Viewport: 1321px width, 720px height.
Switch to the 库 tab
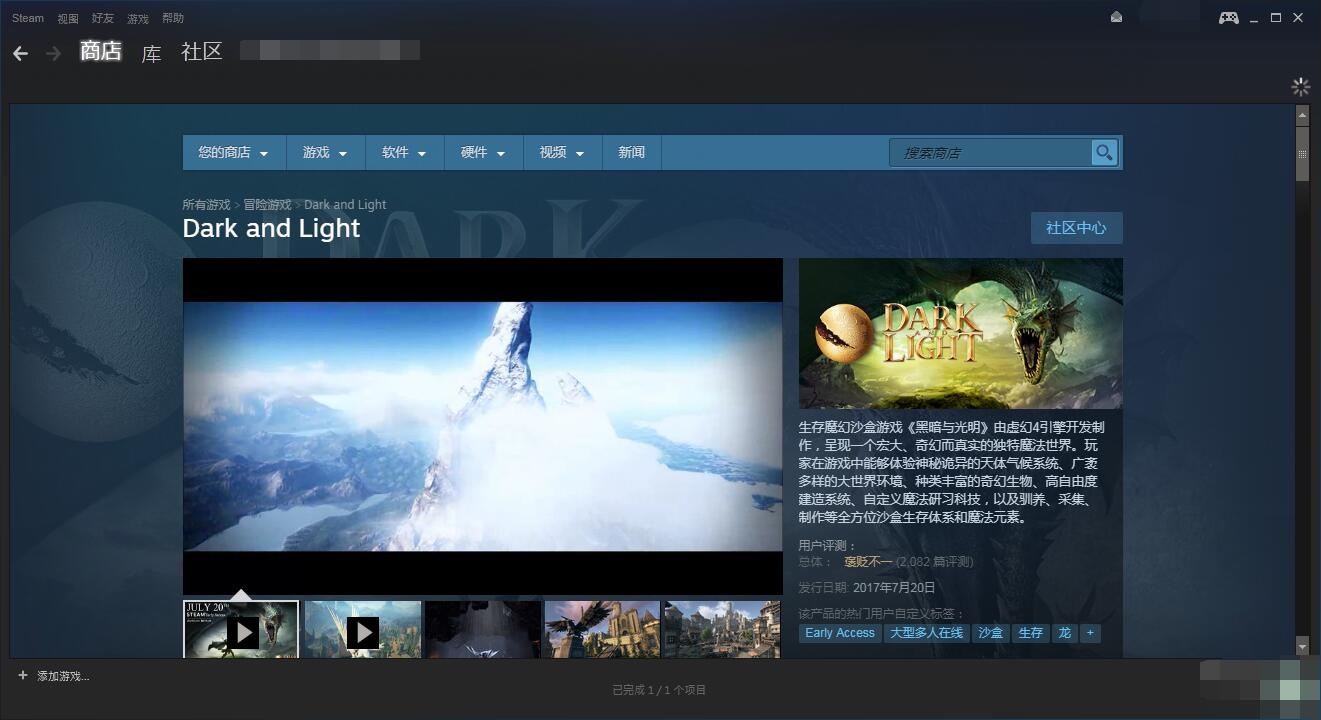pyautogui.click(x=151, y=54)
